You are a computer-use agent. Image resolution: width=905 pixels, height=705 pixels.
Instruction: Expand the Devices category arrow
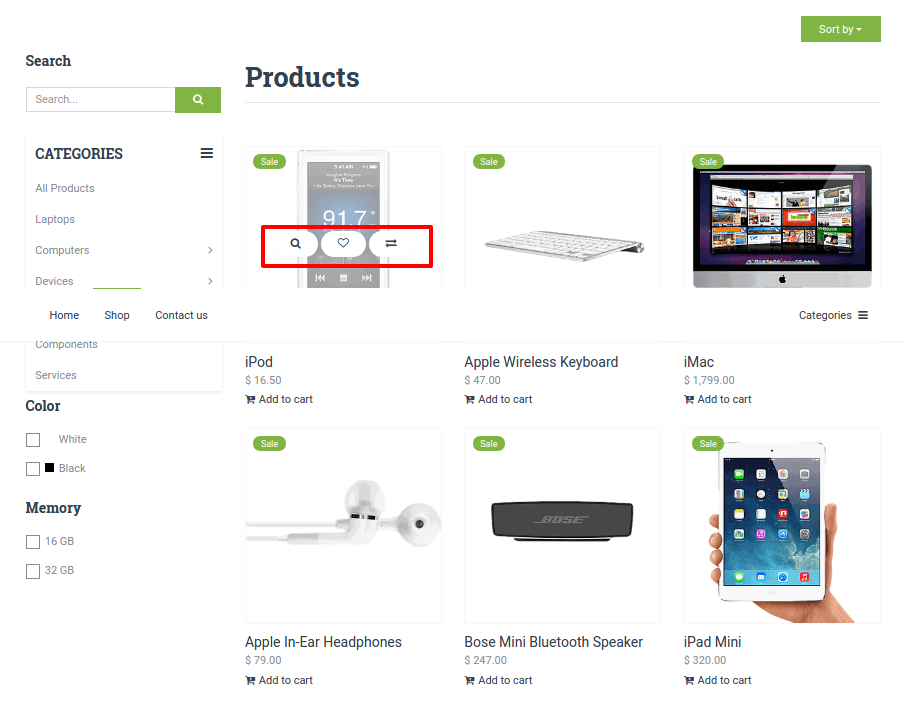click(x=210, y=281)
